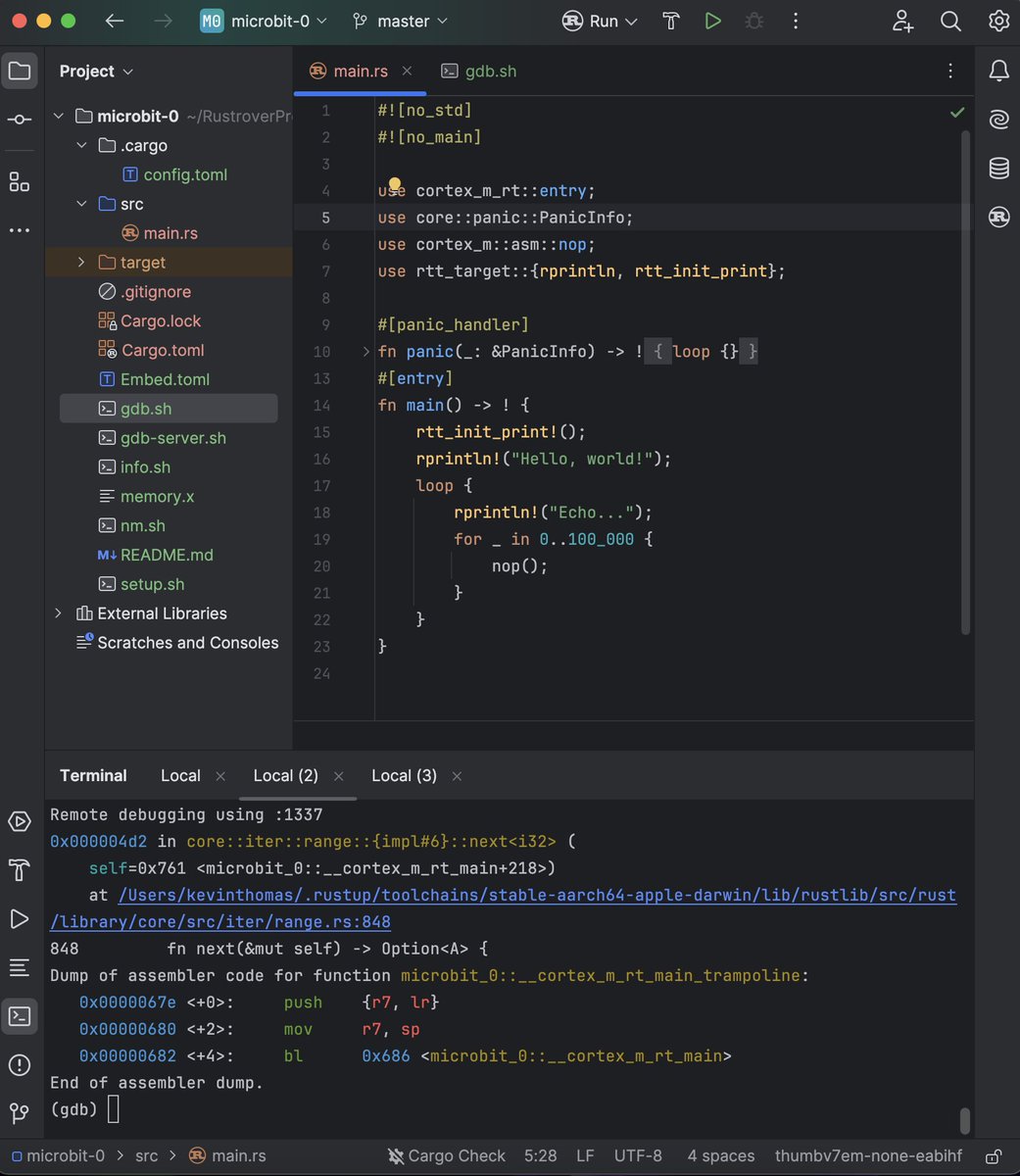This screenshot has height=1176, width=1020.
Task: Click the lightbulb quick-fix icon on line 4
Action: coord(395,184)
